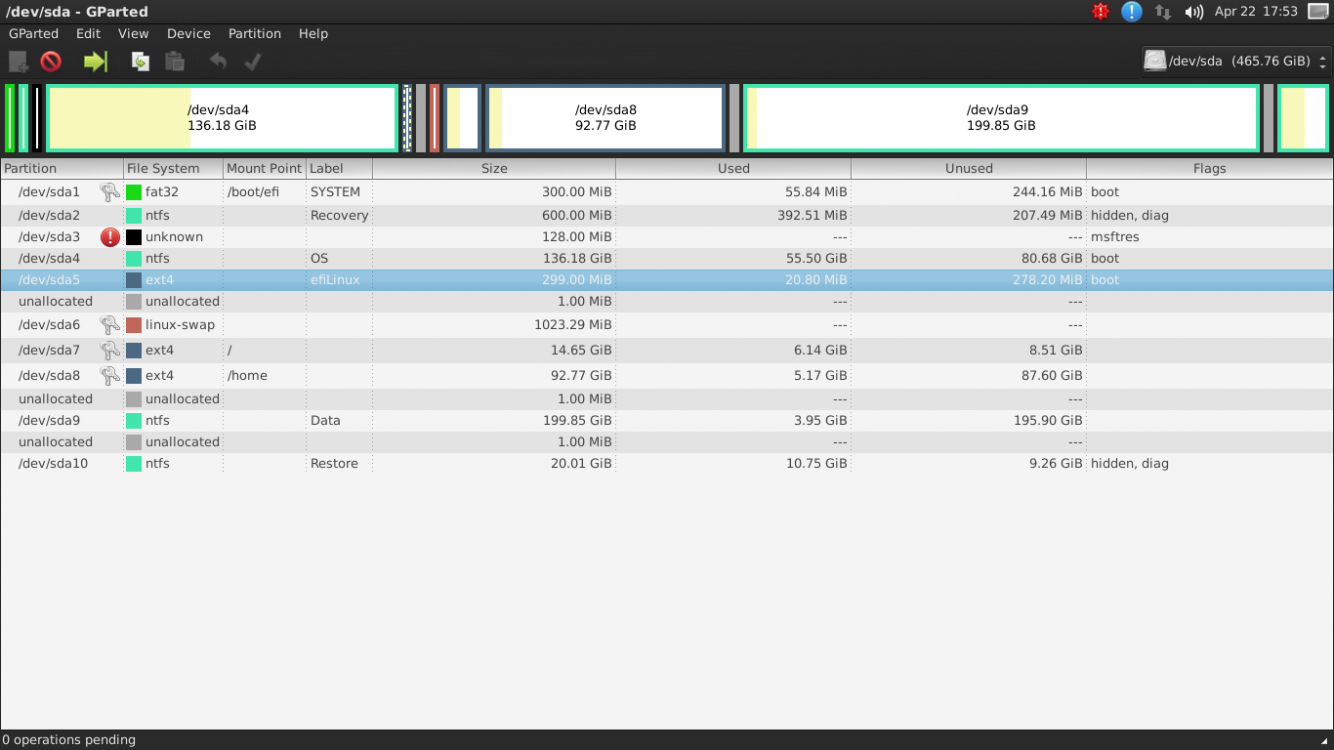Select the /dev/sda6 partition row

[667, 325]
